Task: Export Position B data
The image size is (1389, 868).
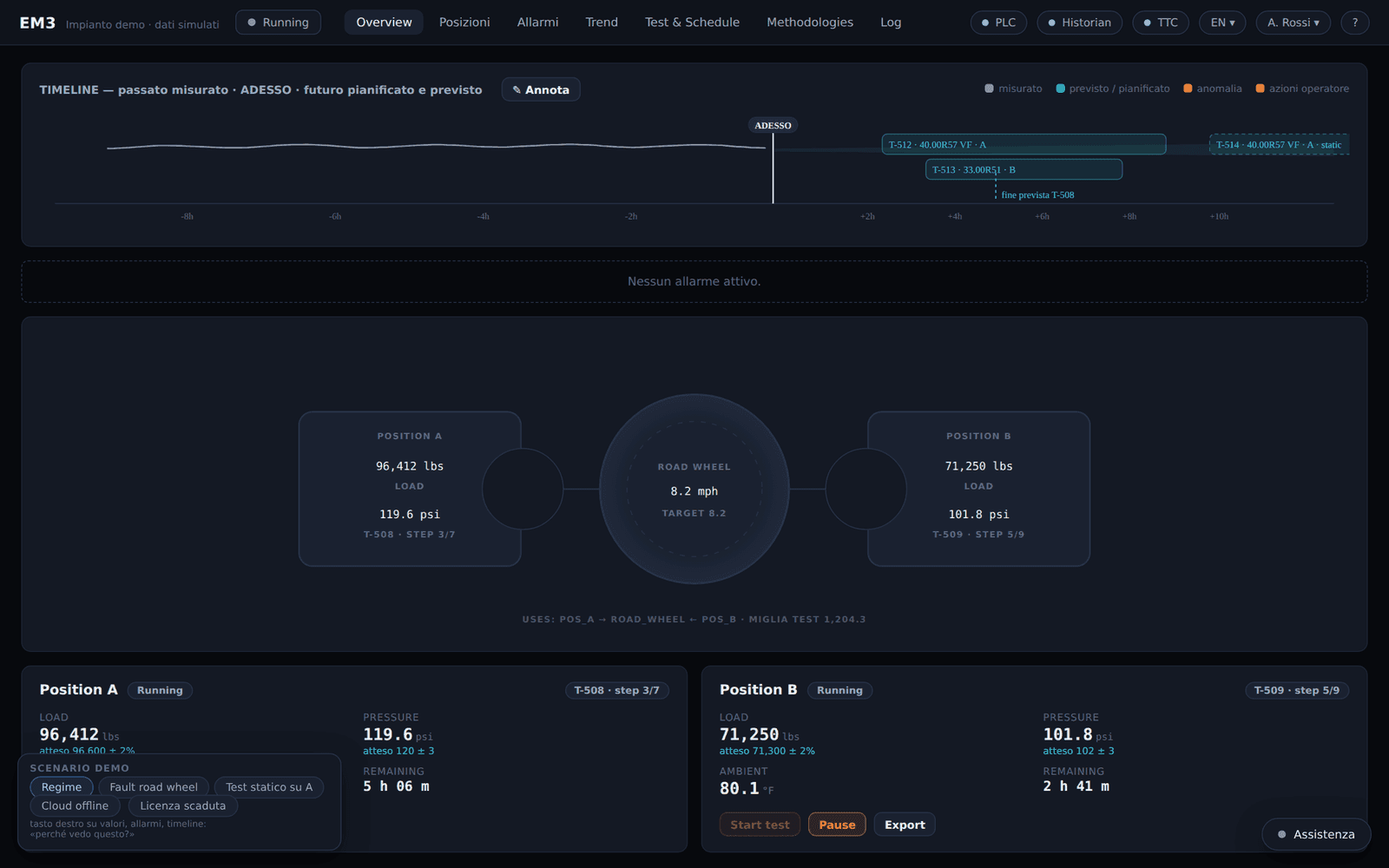Action: (x=905, y=825)
